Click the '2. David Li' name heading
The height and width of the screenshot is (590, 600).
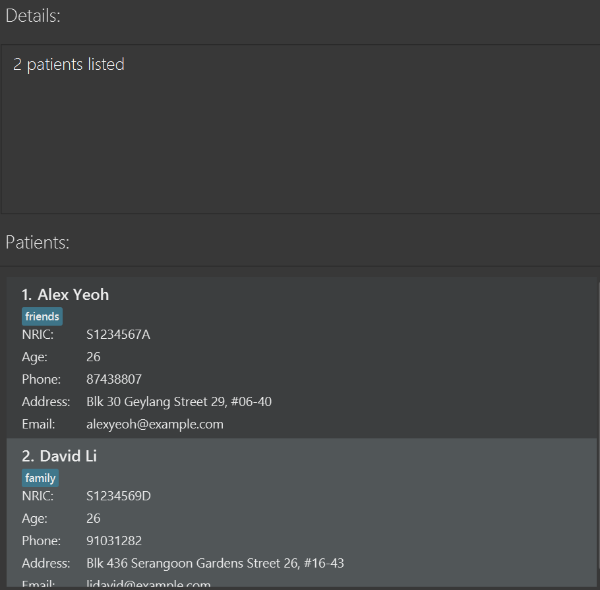point(60,456)
